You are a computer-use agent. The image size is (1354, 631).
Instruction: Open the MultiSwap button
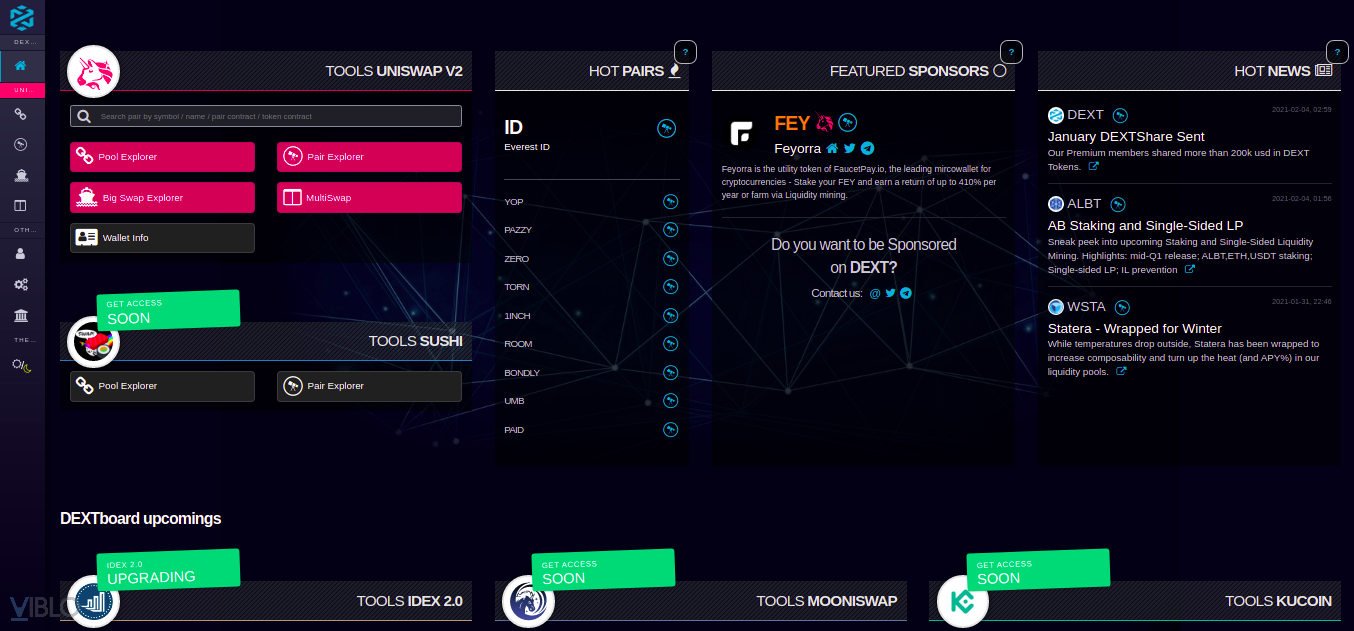click(369, 198)
